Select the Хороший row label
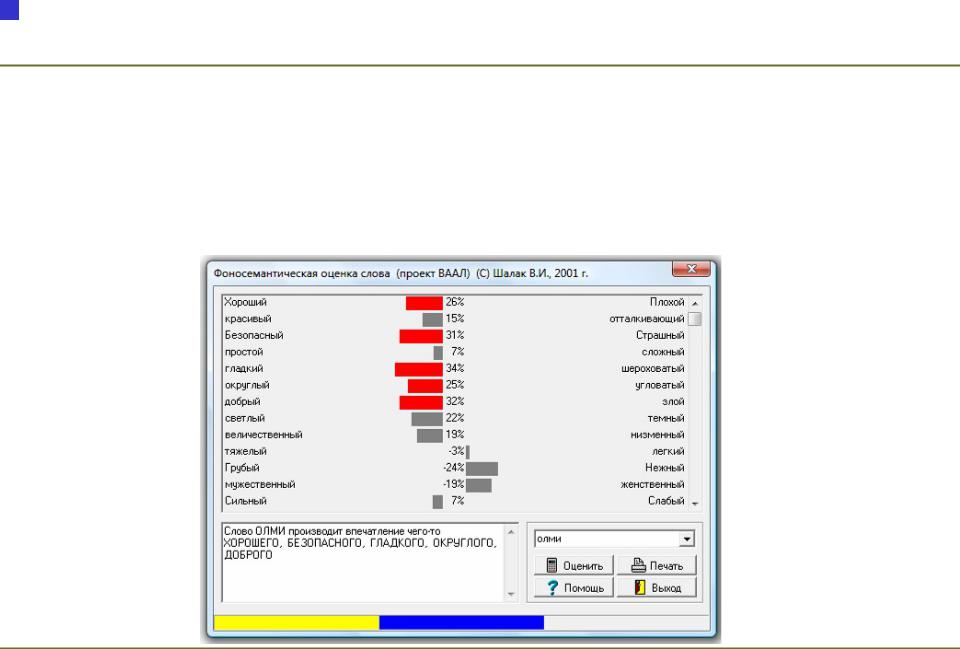 [x=246, y=302]
